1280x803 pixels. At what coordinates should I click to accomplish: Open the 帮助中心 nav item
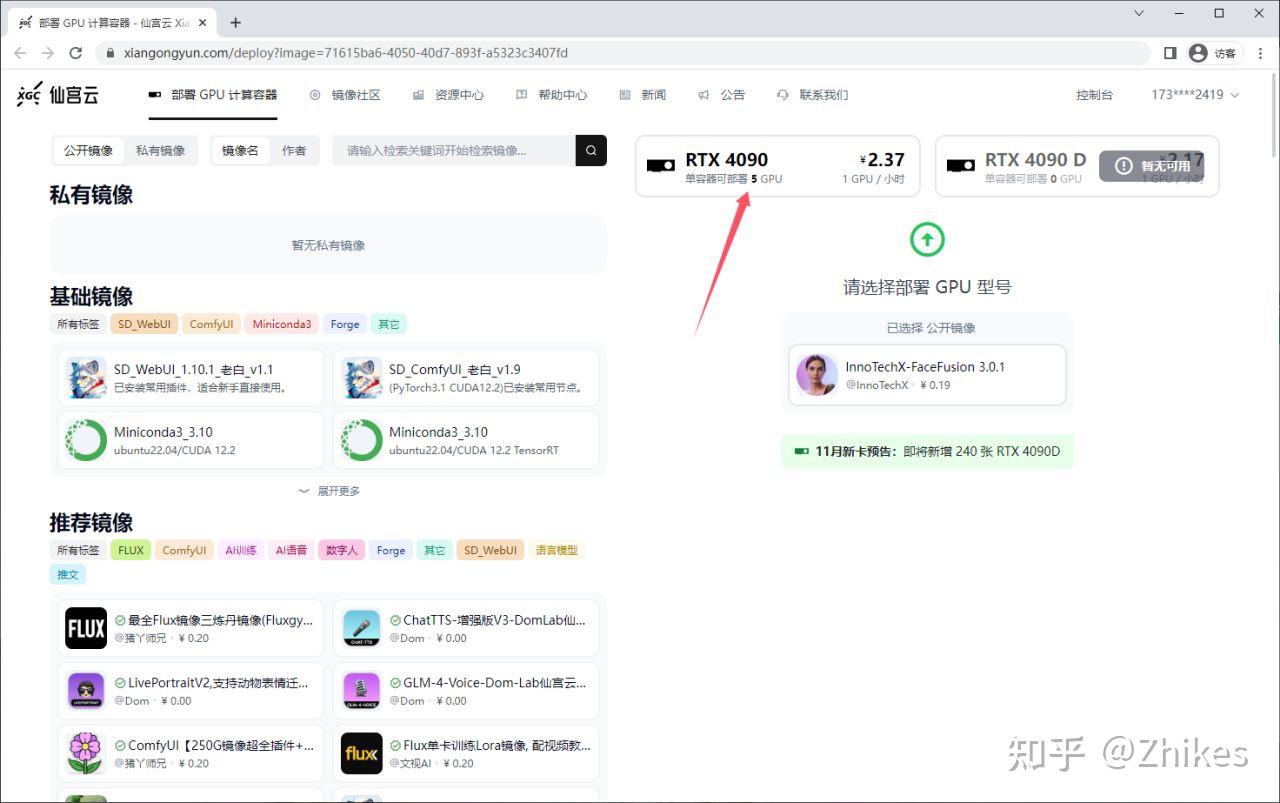click(551, 95)
